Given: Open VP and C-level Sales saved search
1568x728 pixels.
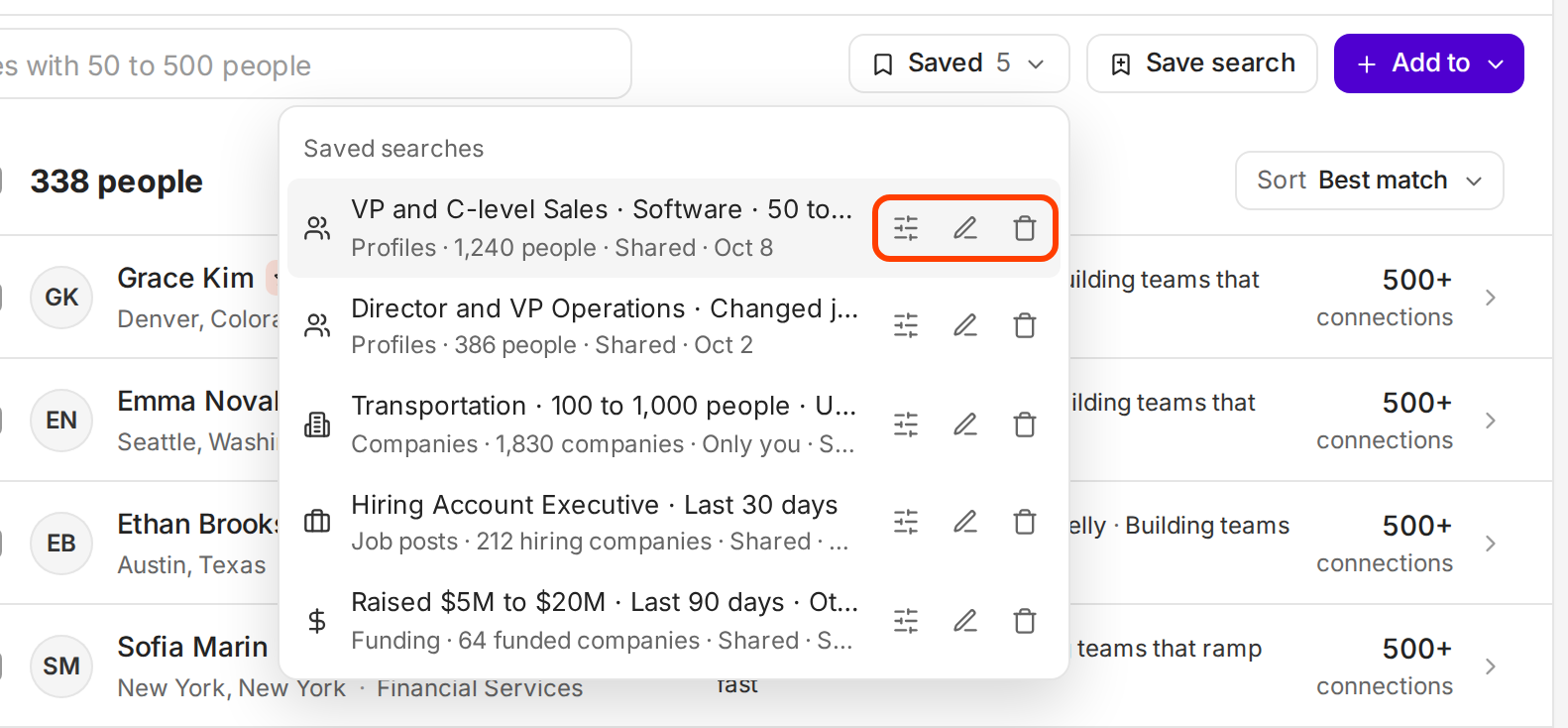Looking at the screenshot, I should (674, 228).
